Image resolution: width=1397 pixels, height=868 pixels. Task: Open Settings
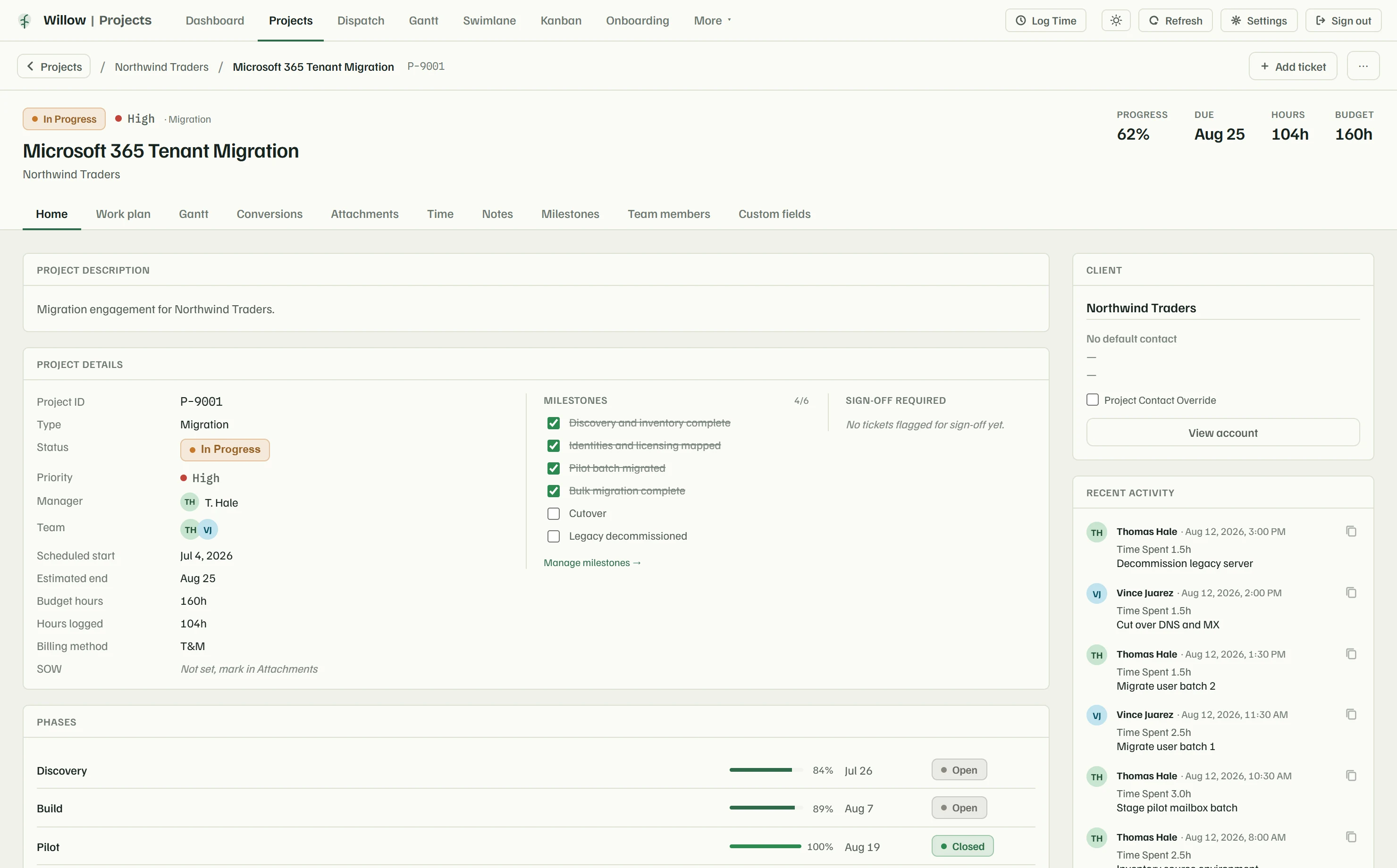pos(1259,21)
